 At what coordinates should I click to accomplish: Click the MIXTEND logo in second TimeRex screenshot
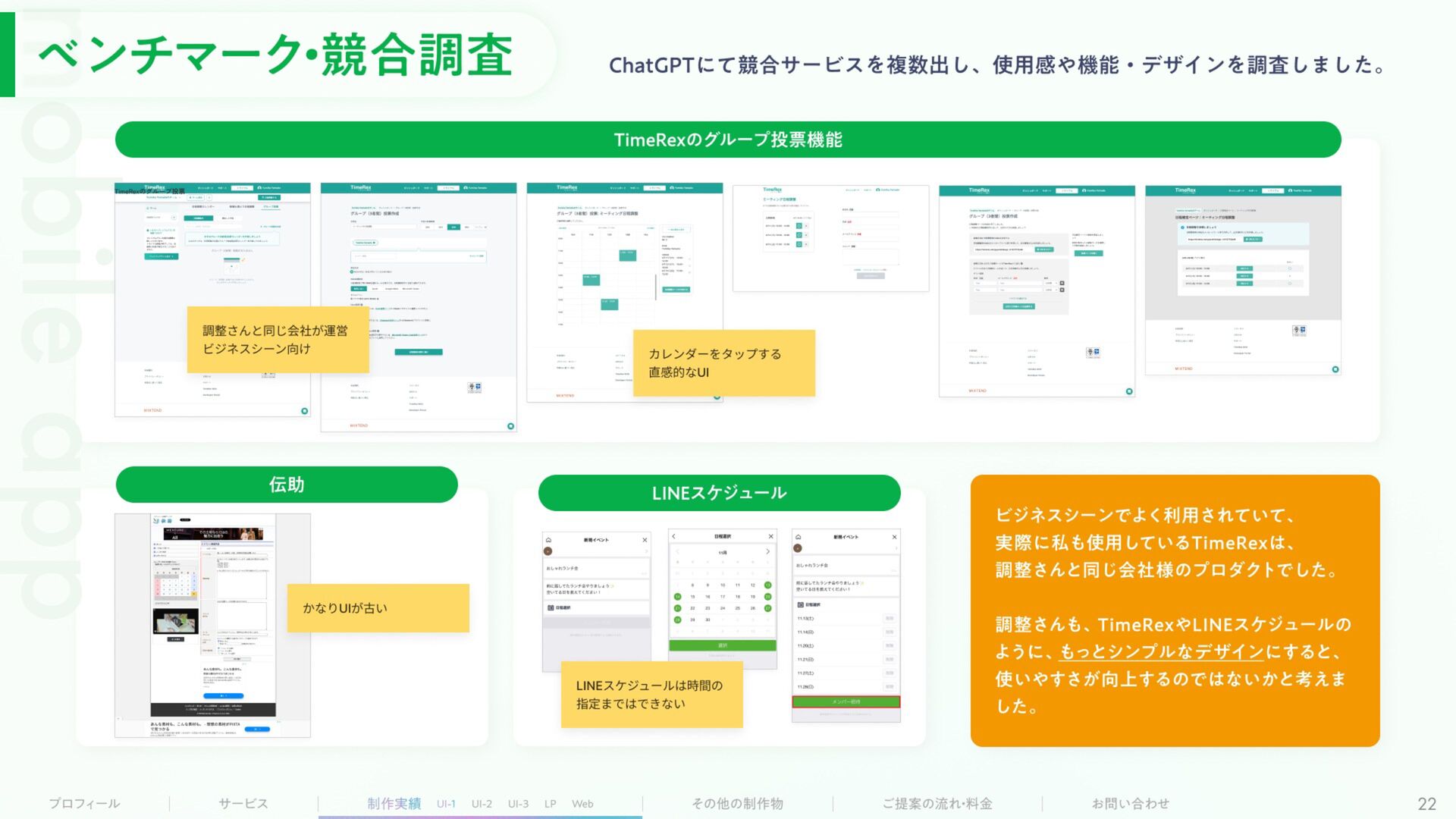point(359,425)
